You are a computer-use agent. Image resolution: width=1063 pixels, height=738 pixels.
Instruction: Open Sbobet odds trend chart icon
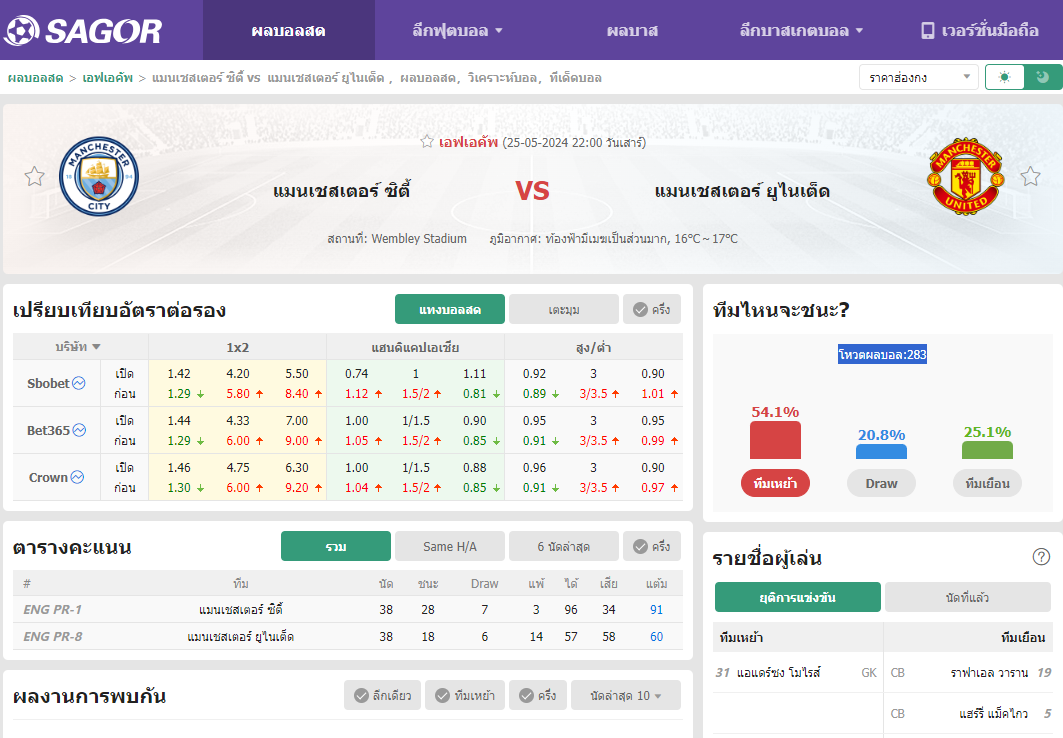pos(79,383)
